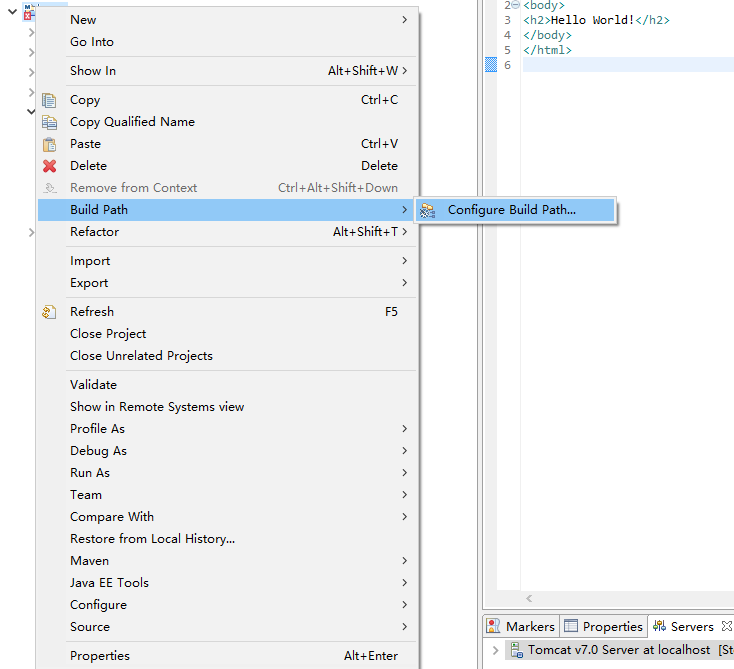
Task: Click the Properties tab icon
Action: tap(571, 625)
